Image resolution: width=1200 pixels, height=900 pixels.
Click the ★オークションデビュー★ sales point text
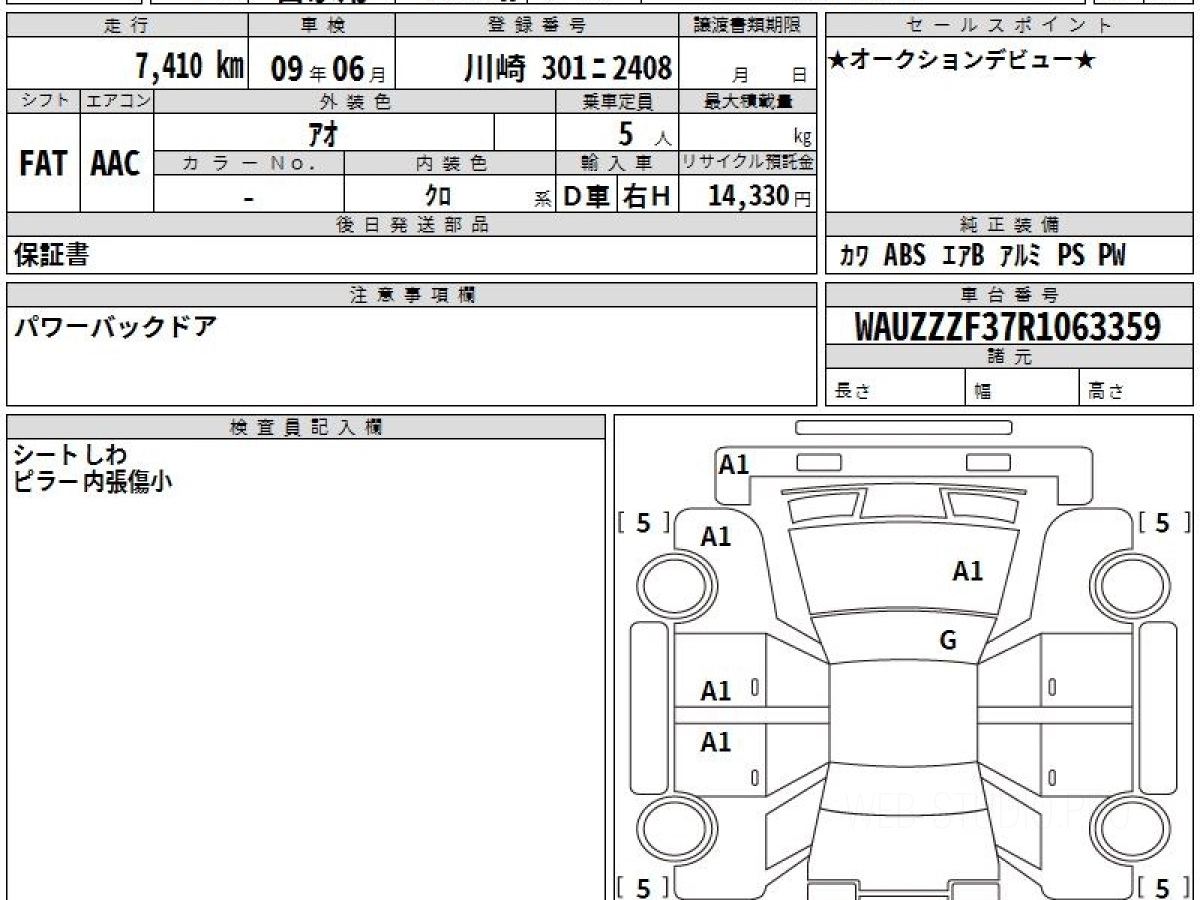tap(962, 61)
